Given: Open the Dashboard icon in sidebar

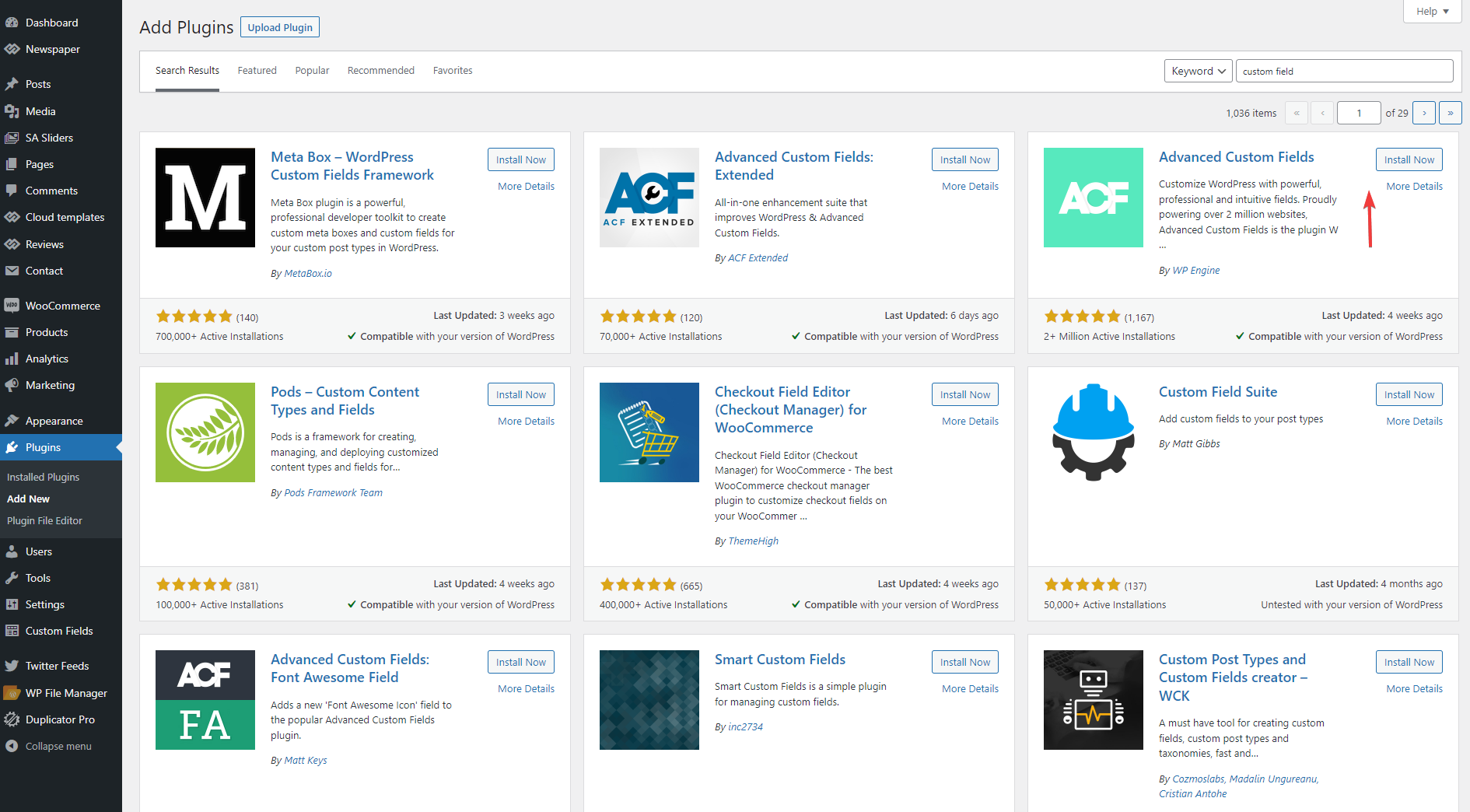Looking at the screenshot, I should 12,23.
